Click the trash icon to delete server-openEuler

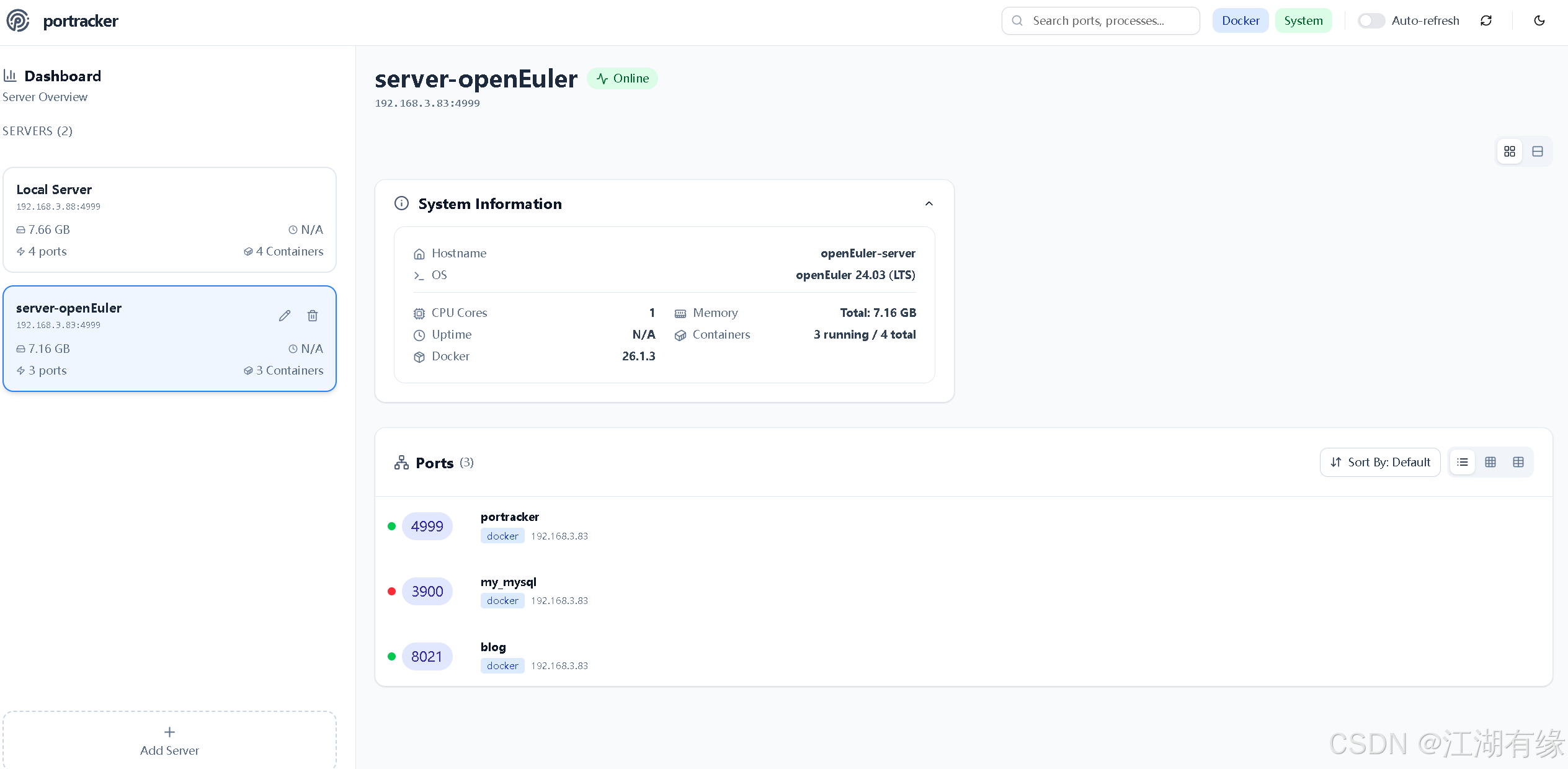(313, 316)
